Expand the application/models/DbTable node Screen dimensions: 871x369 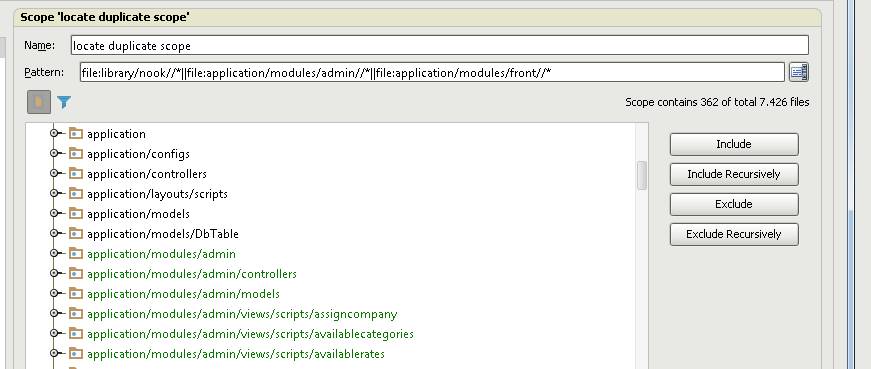[x=54, y=233]
